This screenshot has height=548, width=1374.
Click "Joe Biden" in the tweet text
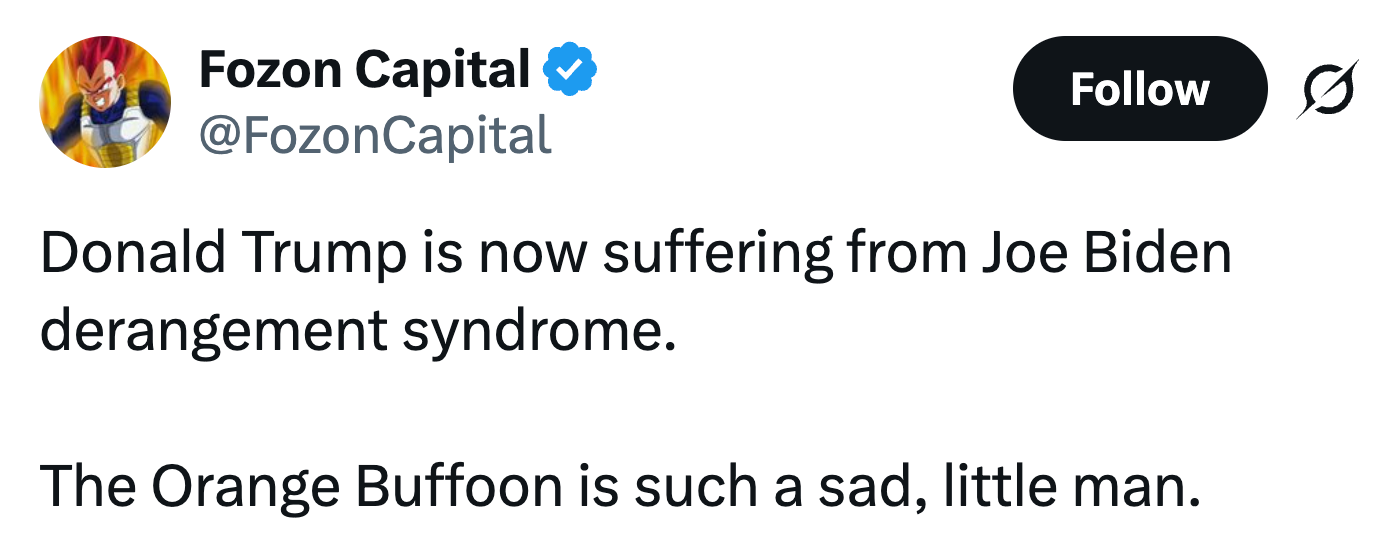(1105, 254)
